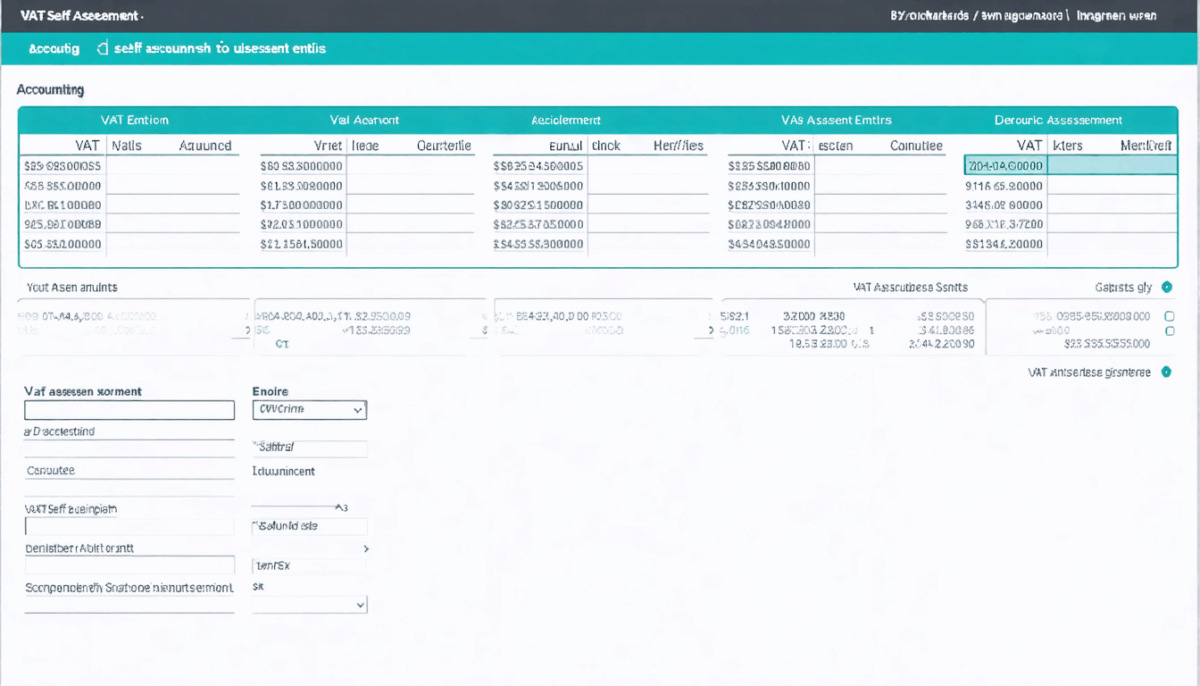Click the input field below 'VAT Self'

(129, 526)
